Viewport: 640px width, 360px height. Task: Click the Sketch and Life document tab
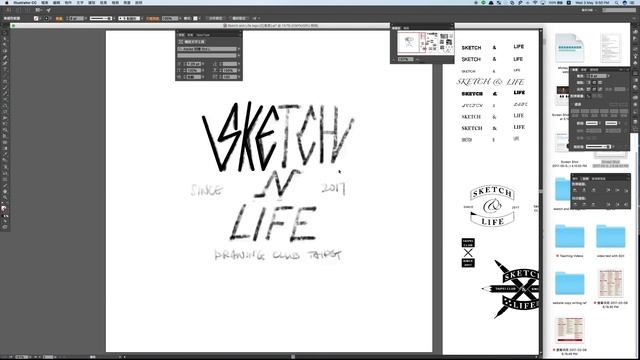click(271, 25)
